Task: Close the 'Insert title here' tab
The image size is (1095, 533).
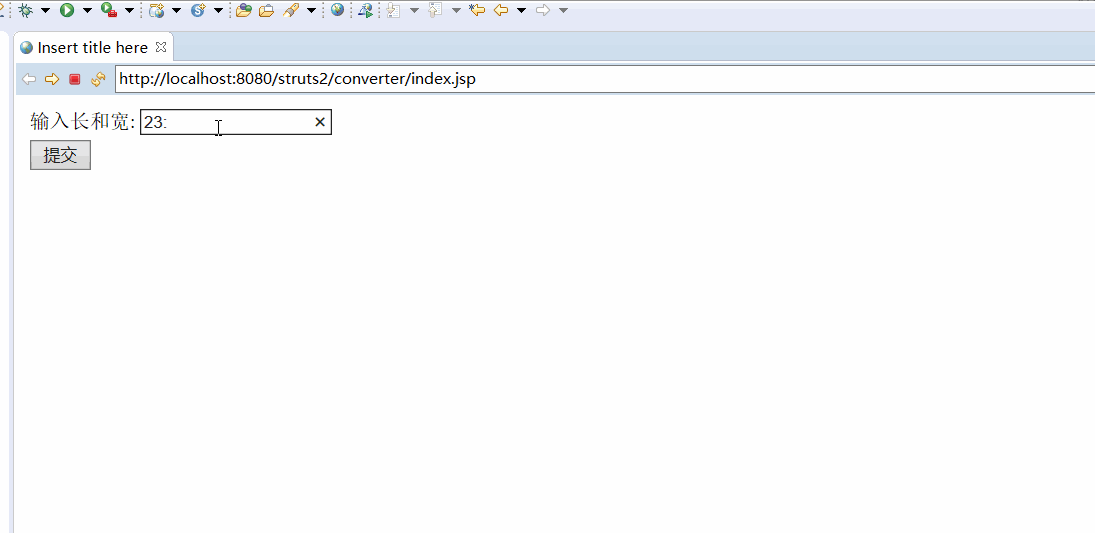Action: pos(161,47)
